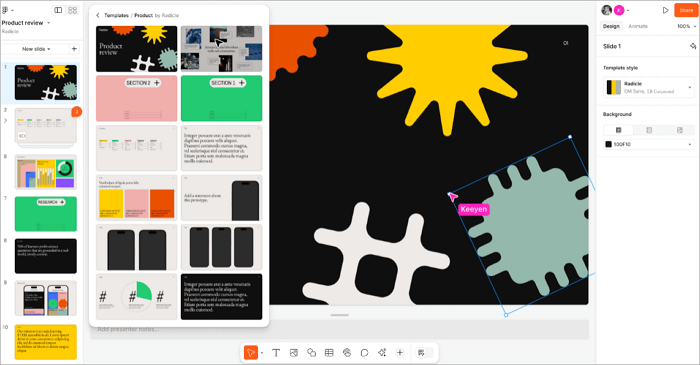The width and height of the screenshot is (700, 365).
Task: Select slide 1 thumbnail in sidebar
Action: point(46,82)
